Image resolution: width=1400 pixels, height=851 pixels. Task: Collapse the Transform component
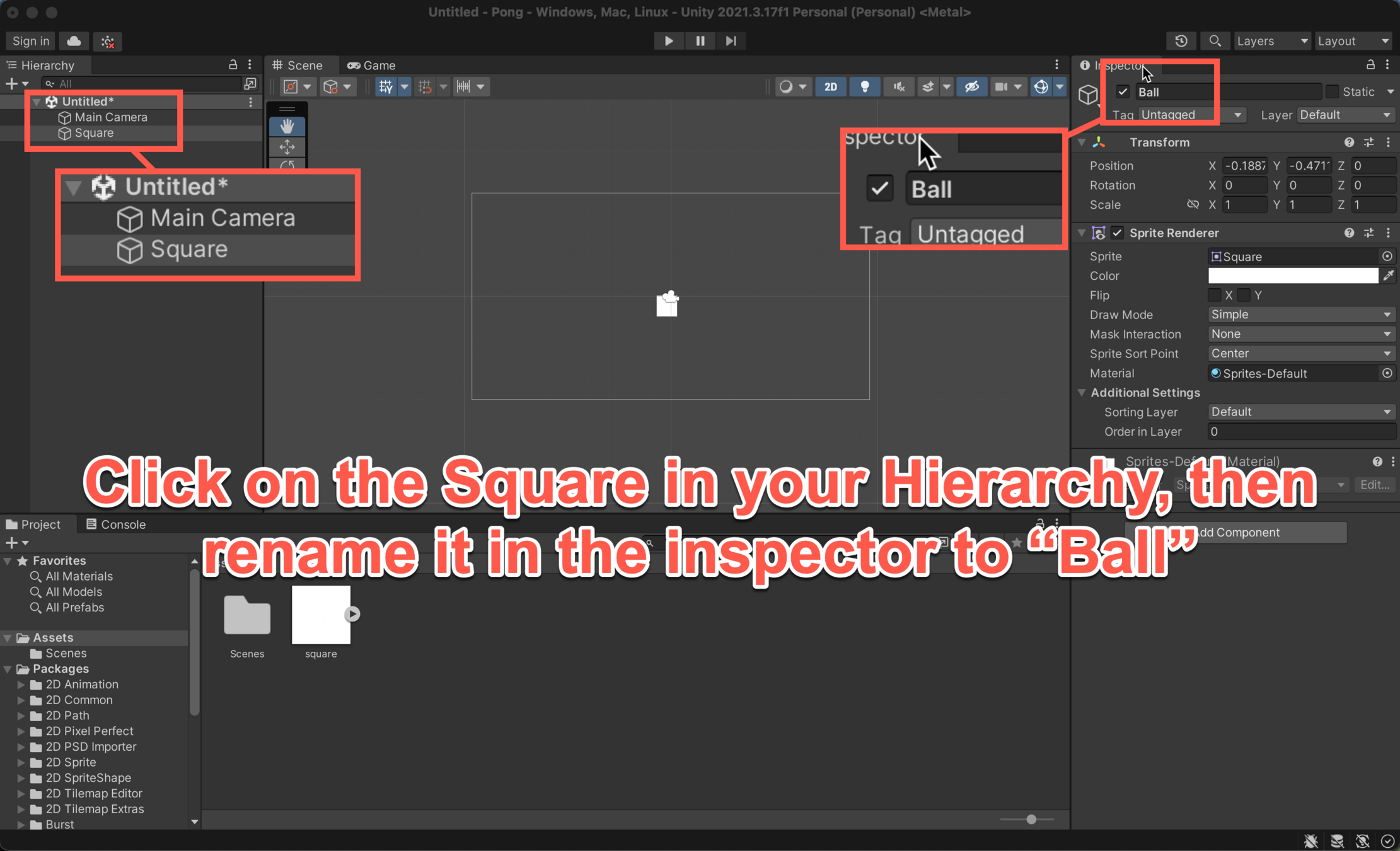pyautogui.click(x=1082, y=142)
